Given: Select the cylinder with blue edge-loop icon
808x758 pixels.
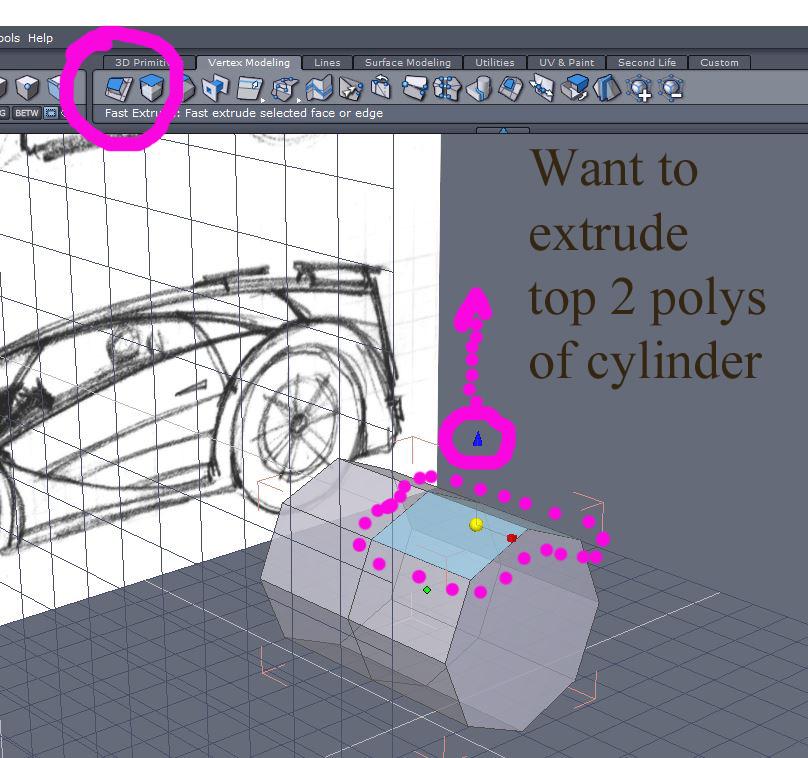Looking at the screenshot, I should (479, 88).
